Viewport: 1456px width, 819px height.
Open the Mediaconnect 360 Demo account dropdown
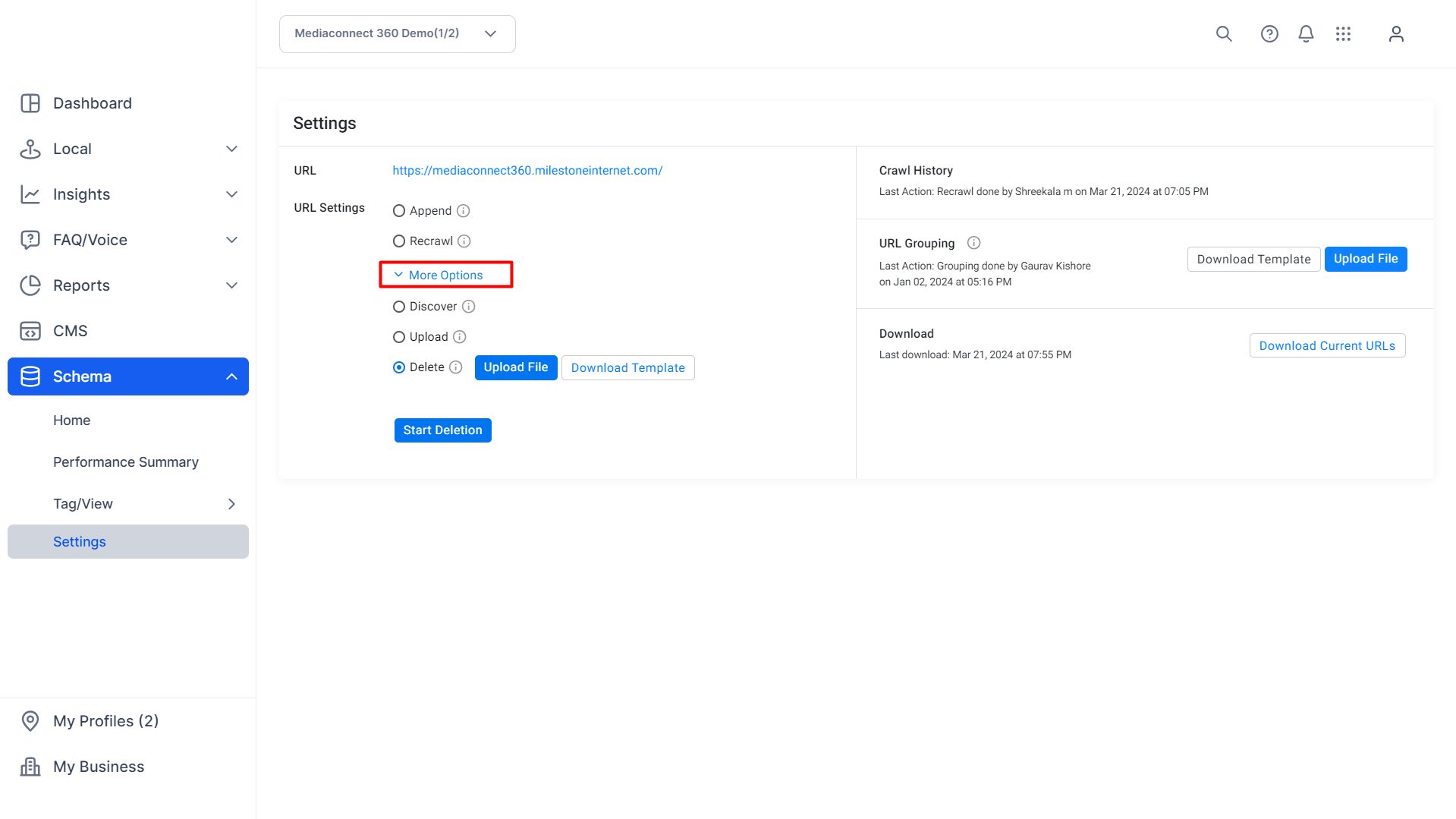398,34
